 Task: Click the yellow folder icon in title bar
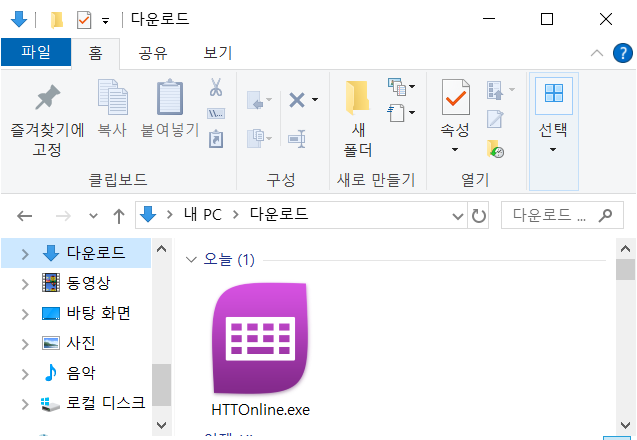pos(56,19)
